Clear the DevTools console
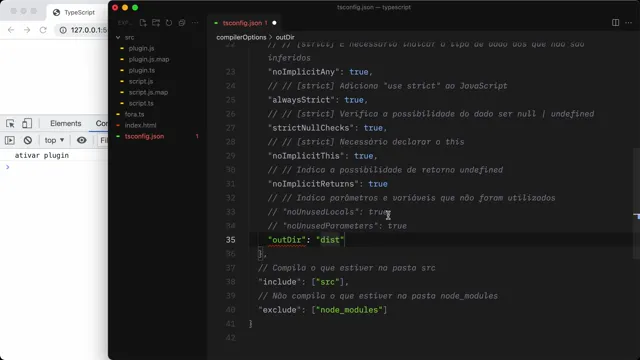This screenshot has height=360, width=640. click(28, 140)
